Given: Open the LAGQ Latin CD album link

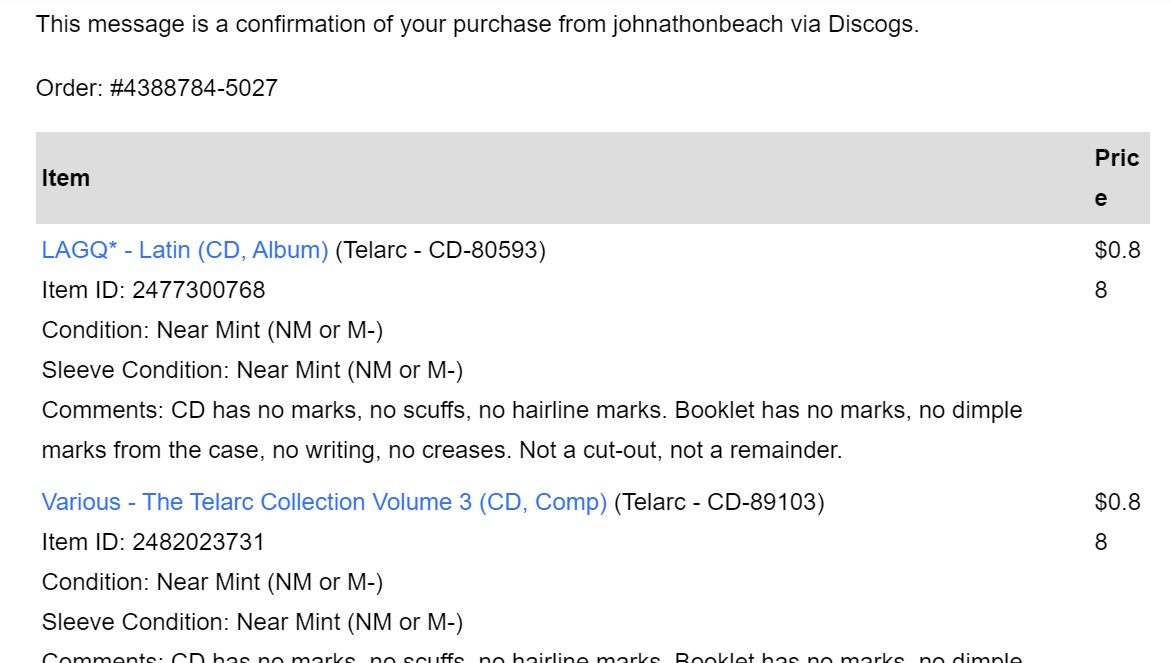Looking at the screenshot, I should 184,250.
